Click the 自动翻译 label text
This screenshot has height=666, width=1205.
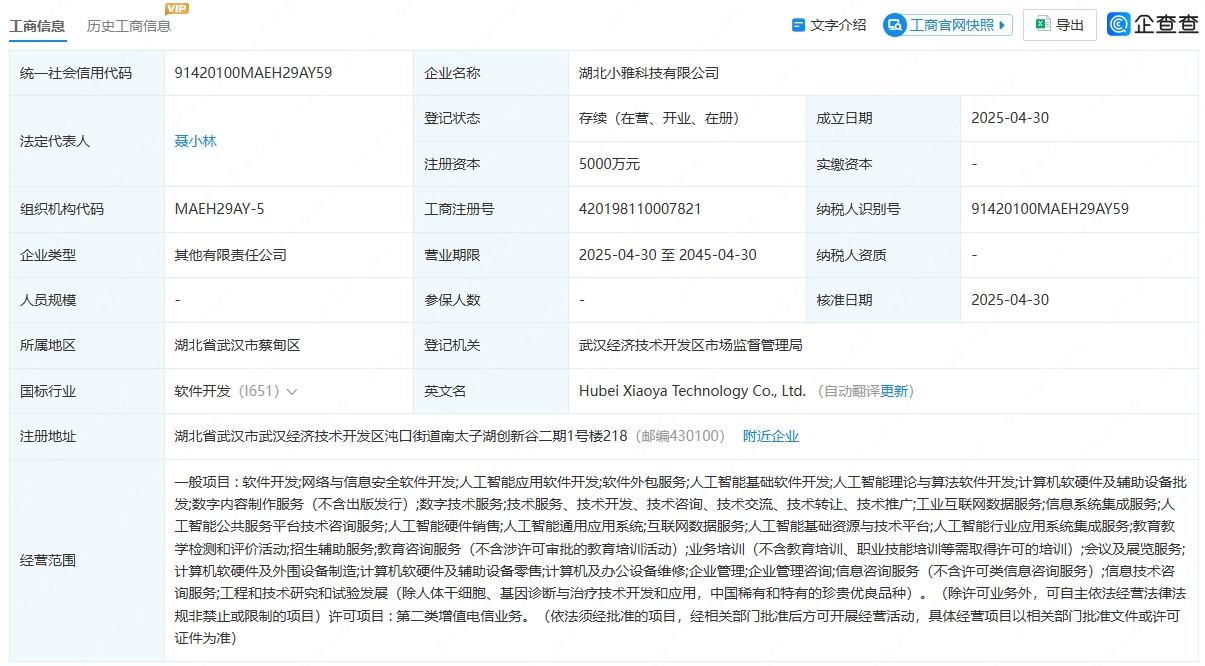point(851,392)
